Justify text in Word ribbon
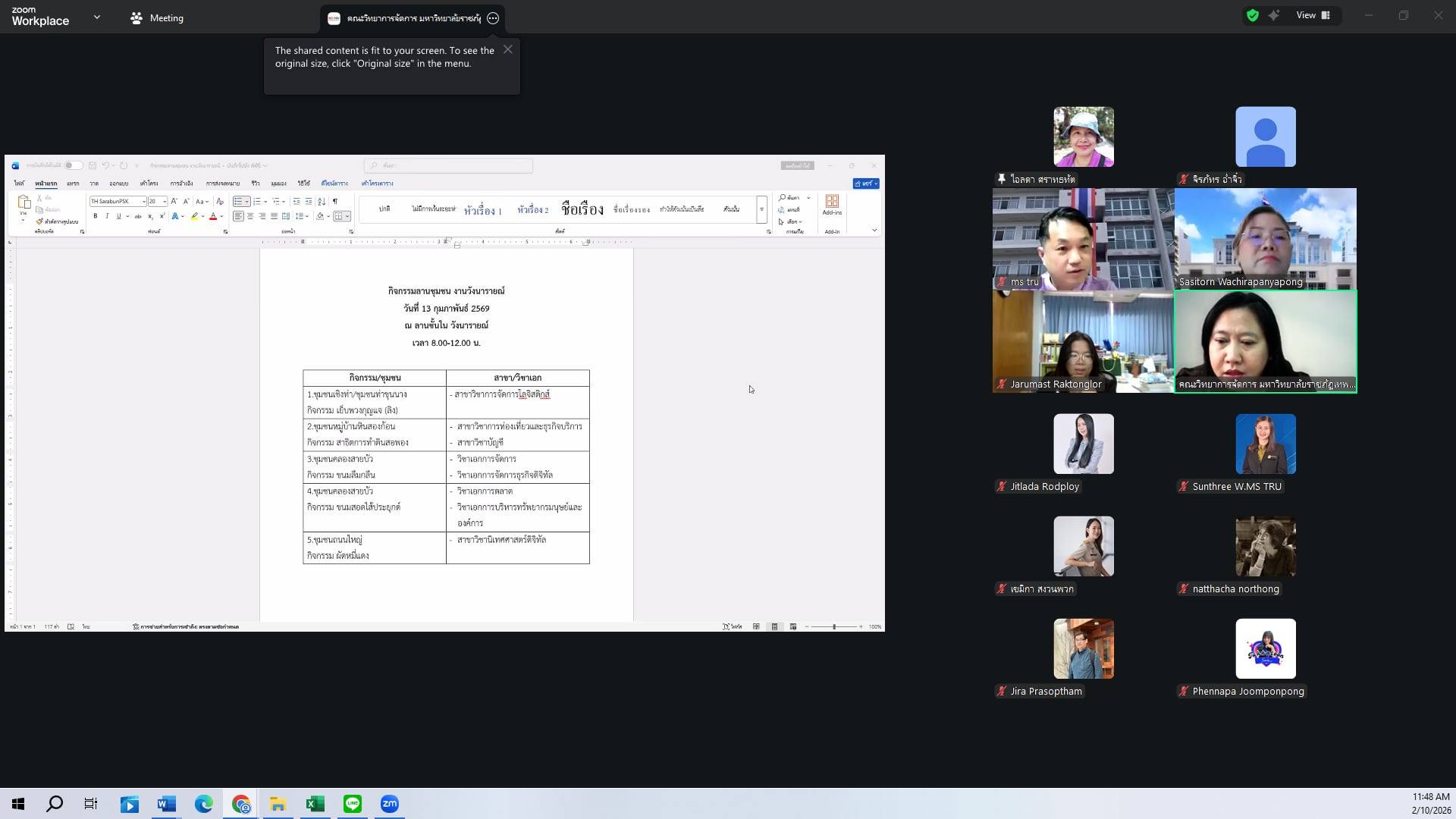The height and width of the screenshot is (819, 1456). tap(274, 216)
